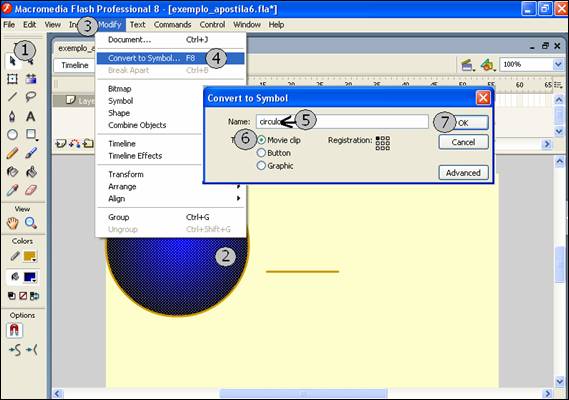
Task: Click the Swap Colors icon
Action: [34, 296]
